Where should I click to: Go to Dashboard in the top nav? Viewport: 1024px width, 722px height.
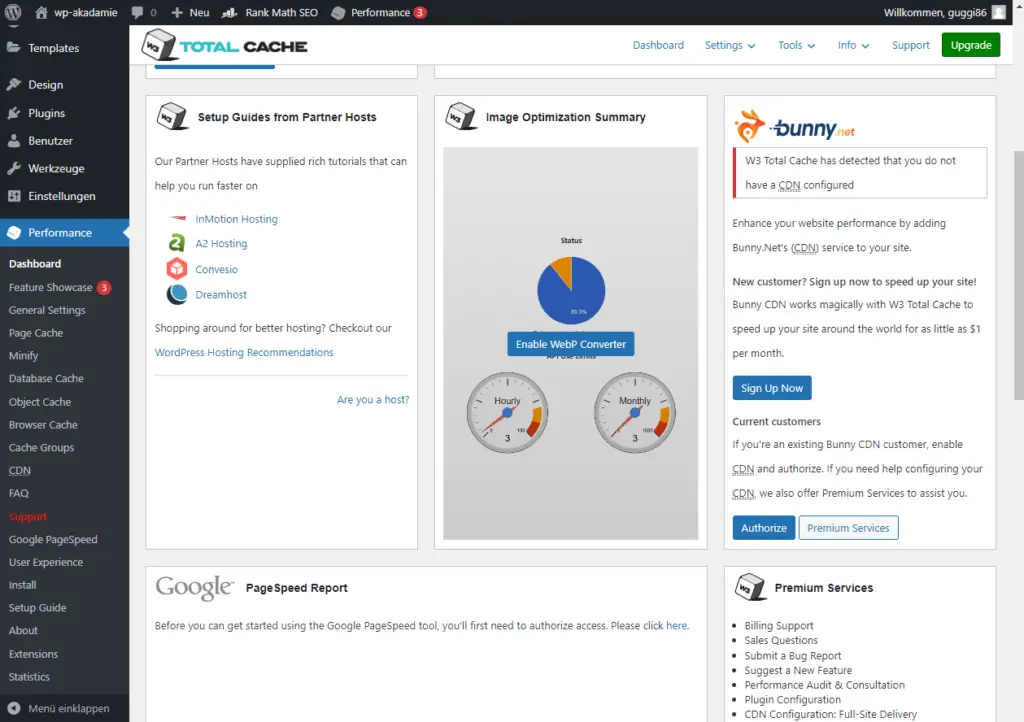pyautogui.click(x=658, y=45)
